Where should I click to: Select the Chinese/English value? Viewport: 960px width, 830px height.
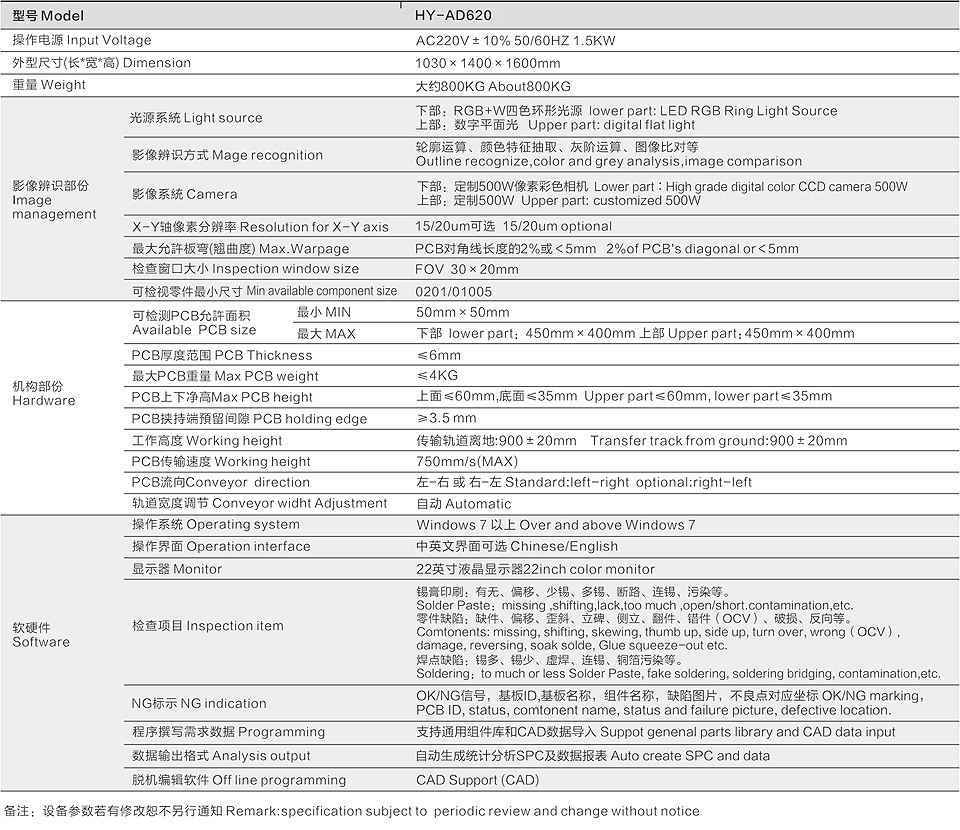point(564,547)
